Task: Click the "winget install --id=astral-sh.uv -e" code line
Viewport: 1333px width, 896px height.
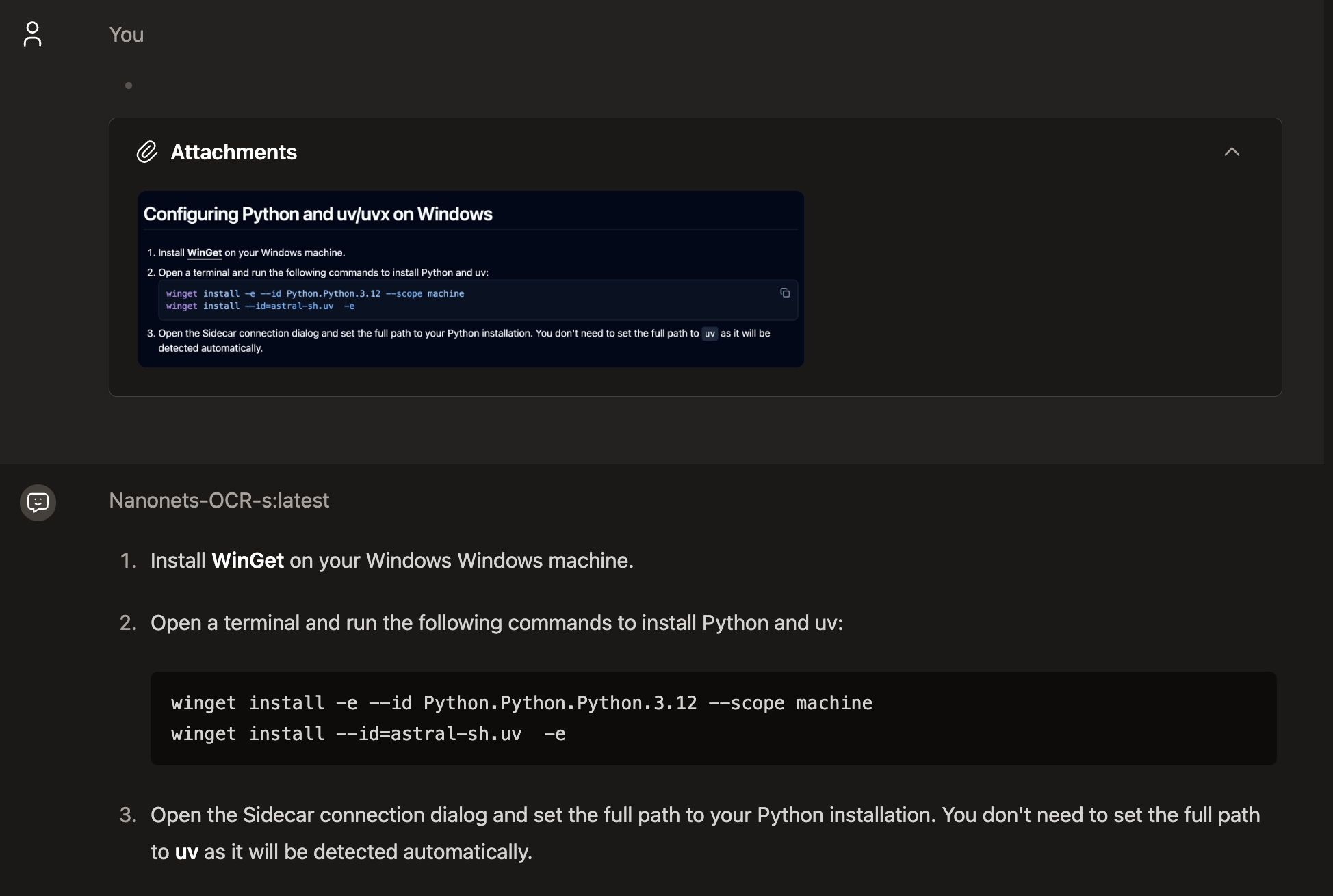Action: coord(368,734)
